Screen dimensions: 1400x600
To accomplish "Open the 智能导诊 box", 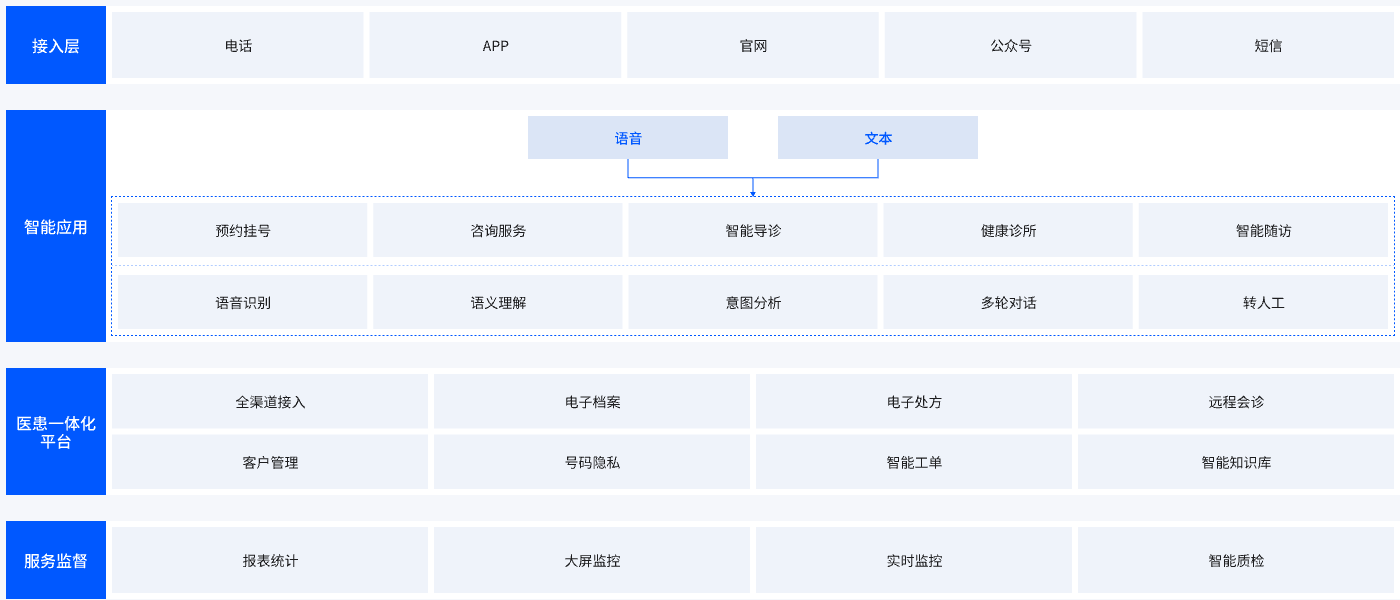I will click(x=753, y=230).
